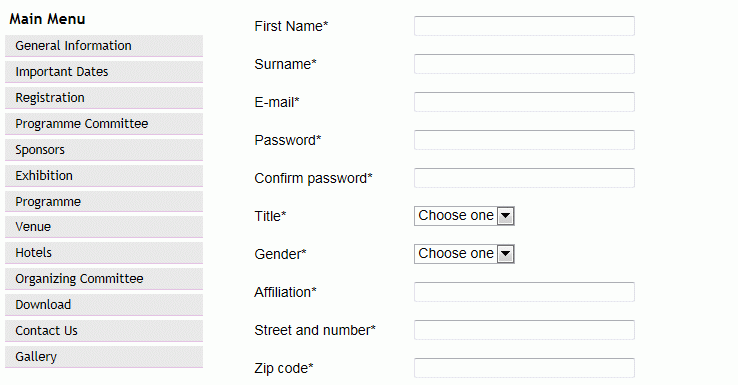Image resolution: width=738 pixels, height=385 pixels.
Task: Expand the Gender dropdown
Action: coord(464,254)
